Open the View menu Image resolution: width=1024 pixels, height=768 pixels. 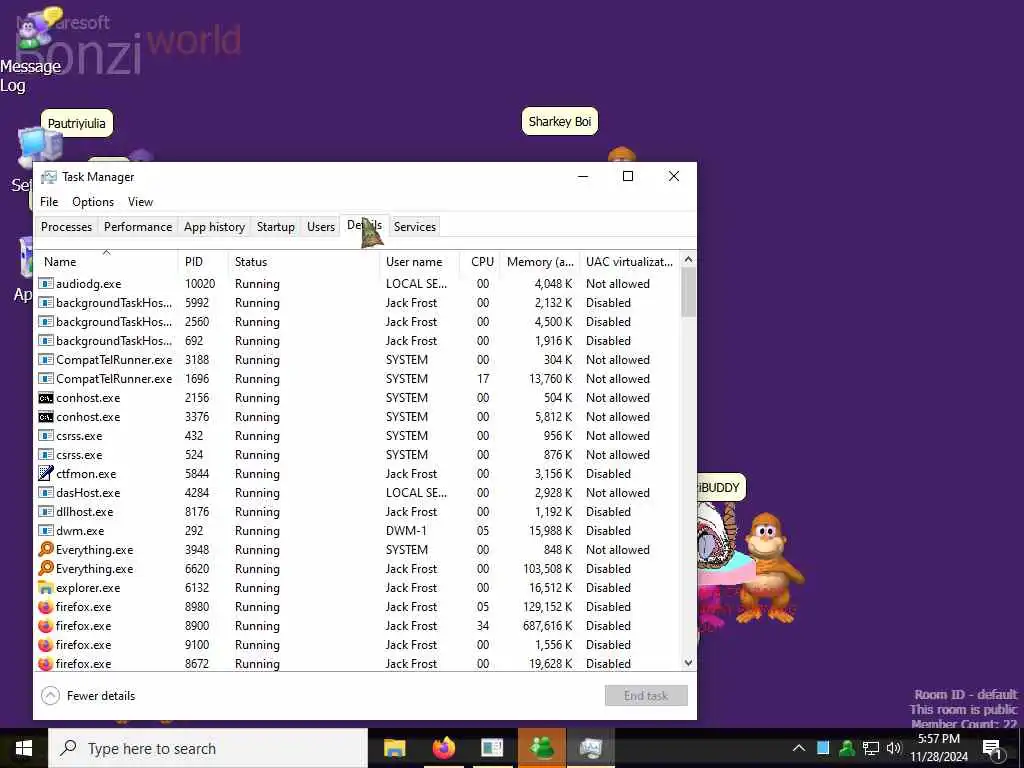(x=140, y=202)
